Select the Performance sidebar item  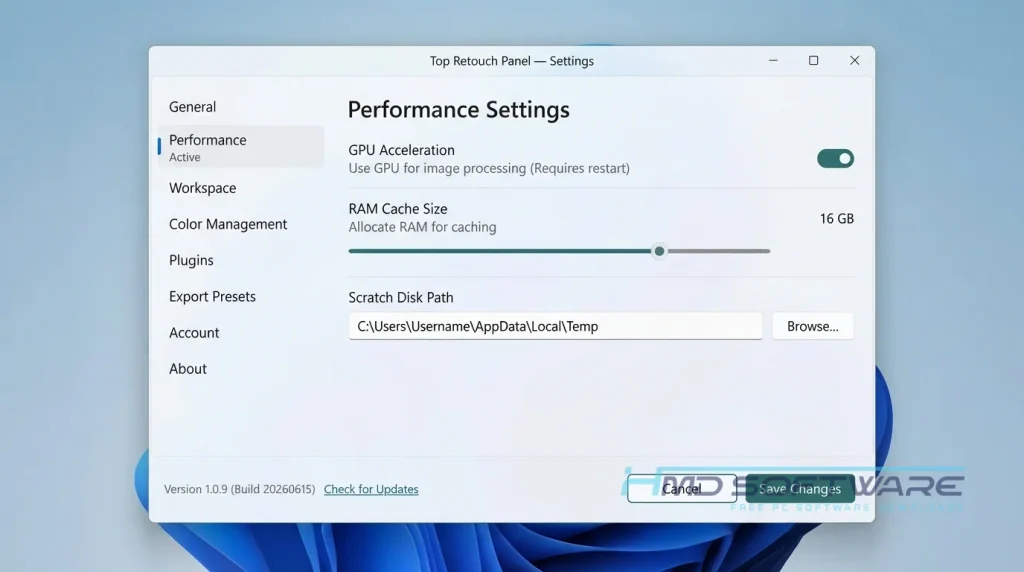tap(240, 147)
